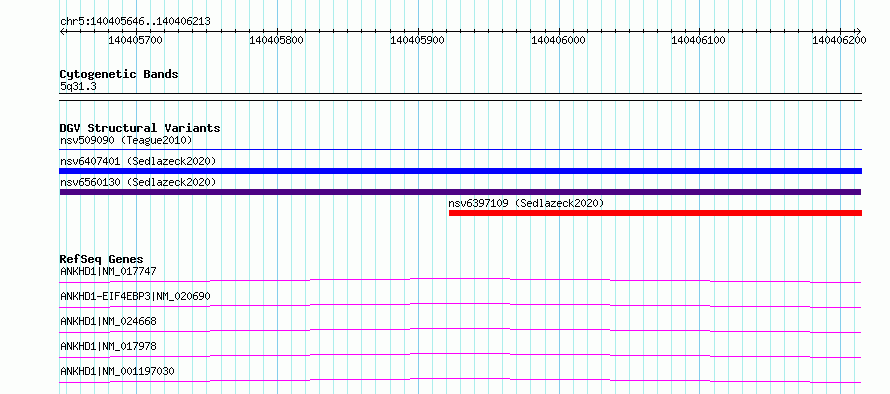
Task: Open variant nsv6560130 (Sedlazeck2020) label
Action: pos(138,182)
